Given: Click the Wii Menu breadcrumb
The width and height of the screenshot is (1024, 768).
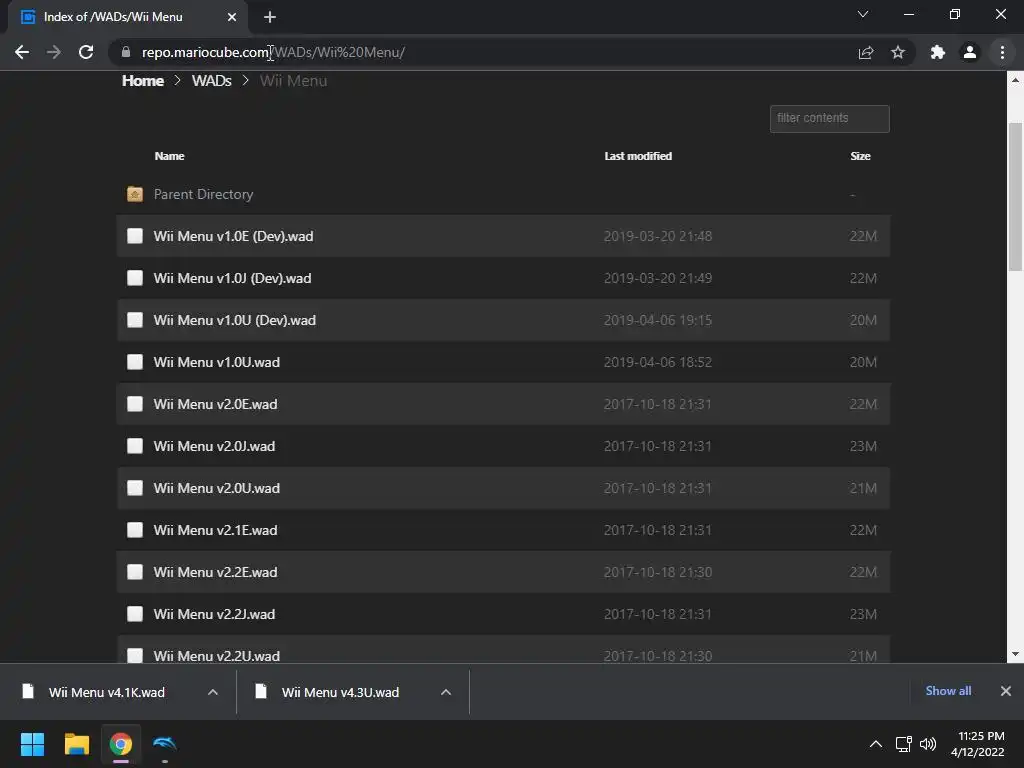Looking at the screenshot, I should (293, 81).
